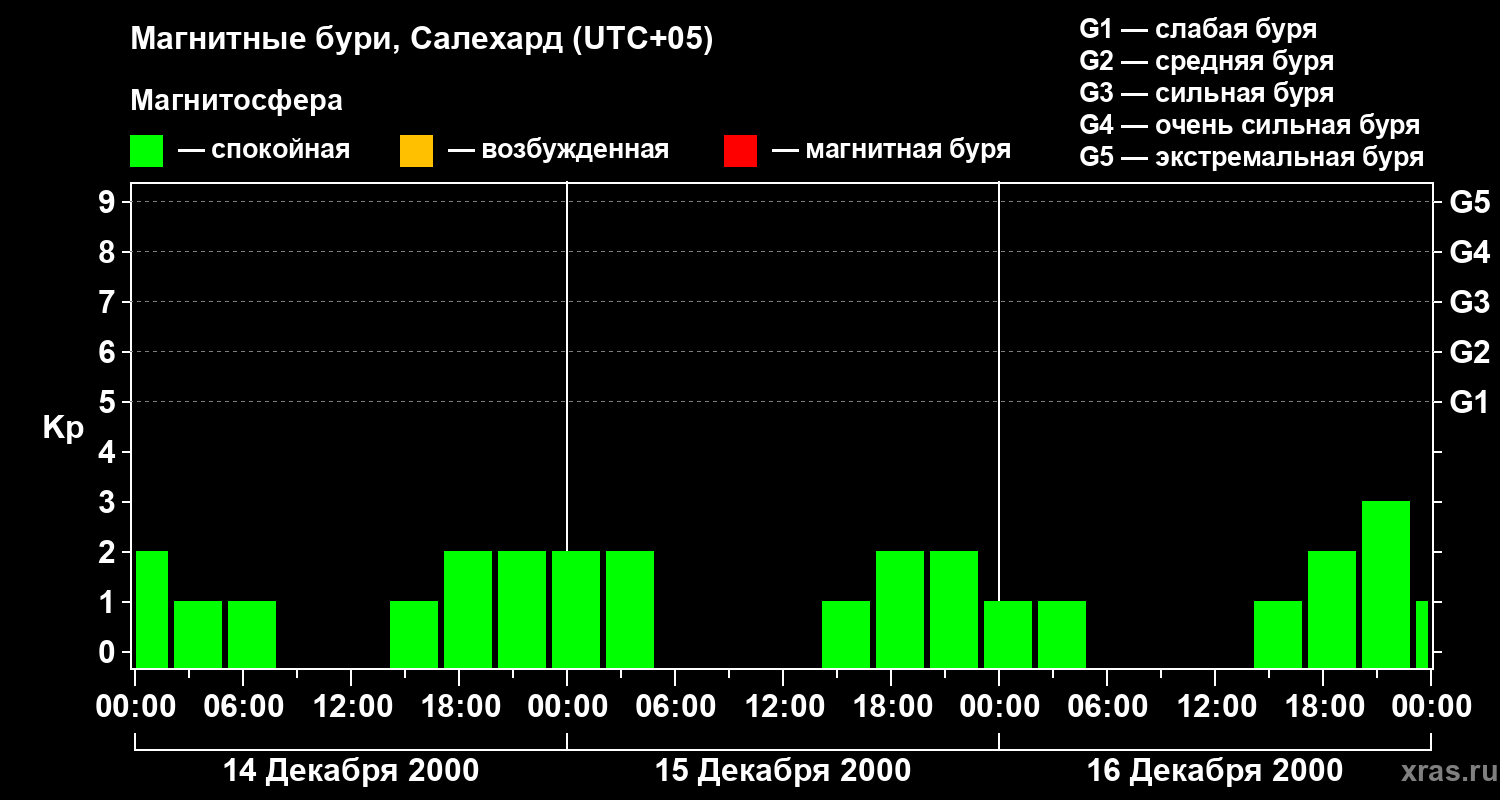Screen dimensions: 1500x800
Task: Click the 'G1 — слабая буря' legend line
Action: (1198, 29)
